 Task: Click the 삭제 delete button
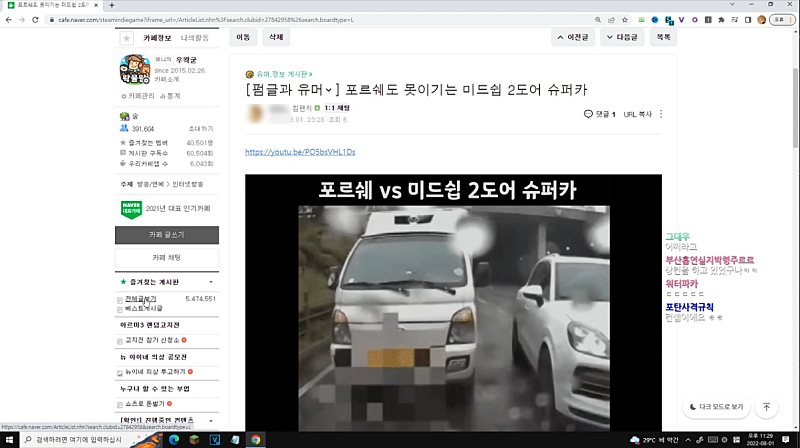(274, 37)
